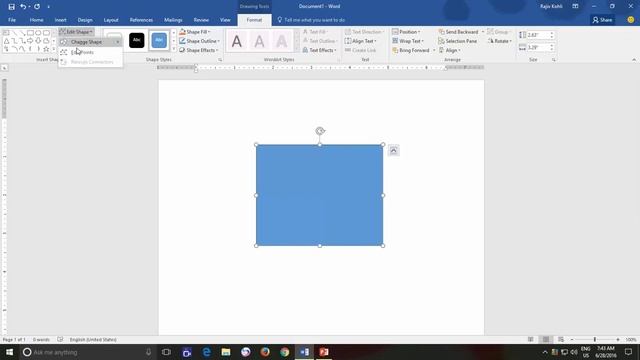Select the star shape in Insert Shapes gallery

46,49
